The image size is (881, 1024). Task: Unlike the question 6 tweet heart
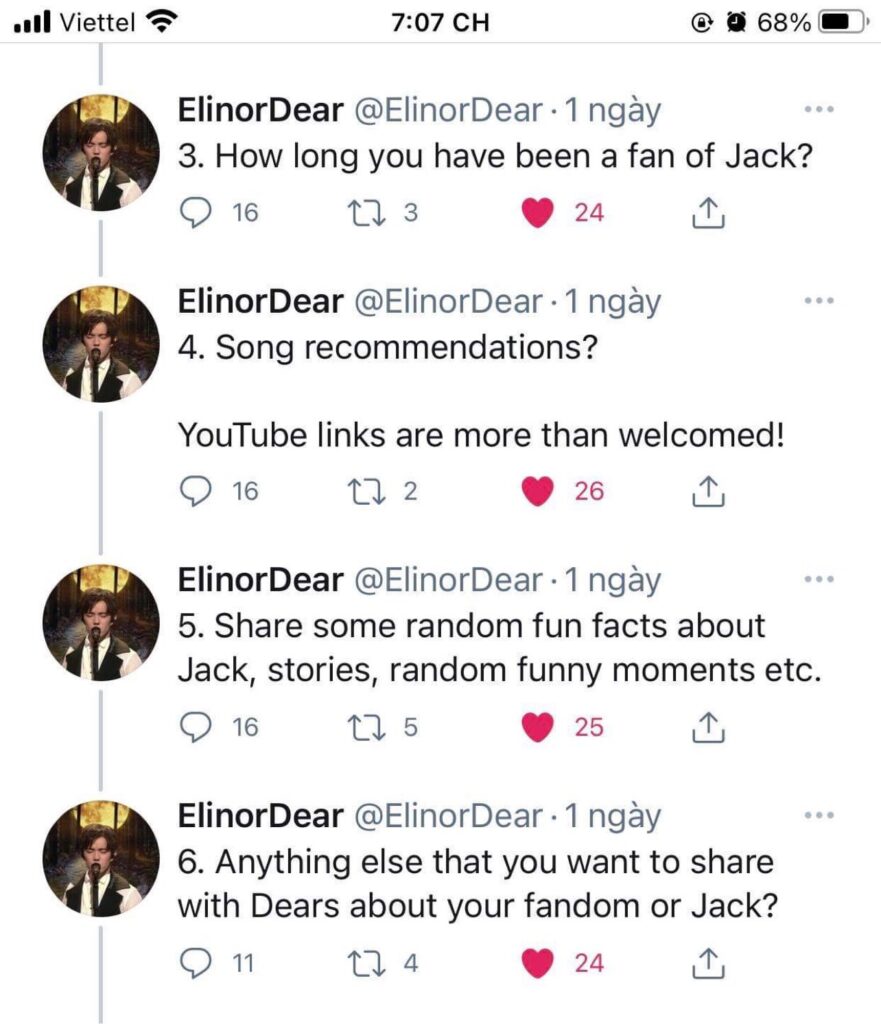tap(537, 964)
